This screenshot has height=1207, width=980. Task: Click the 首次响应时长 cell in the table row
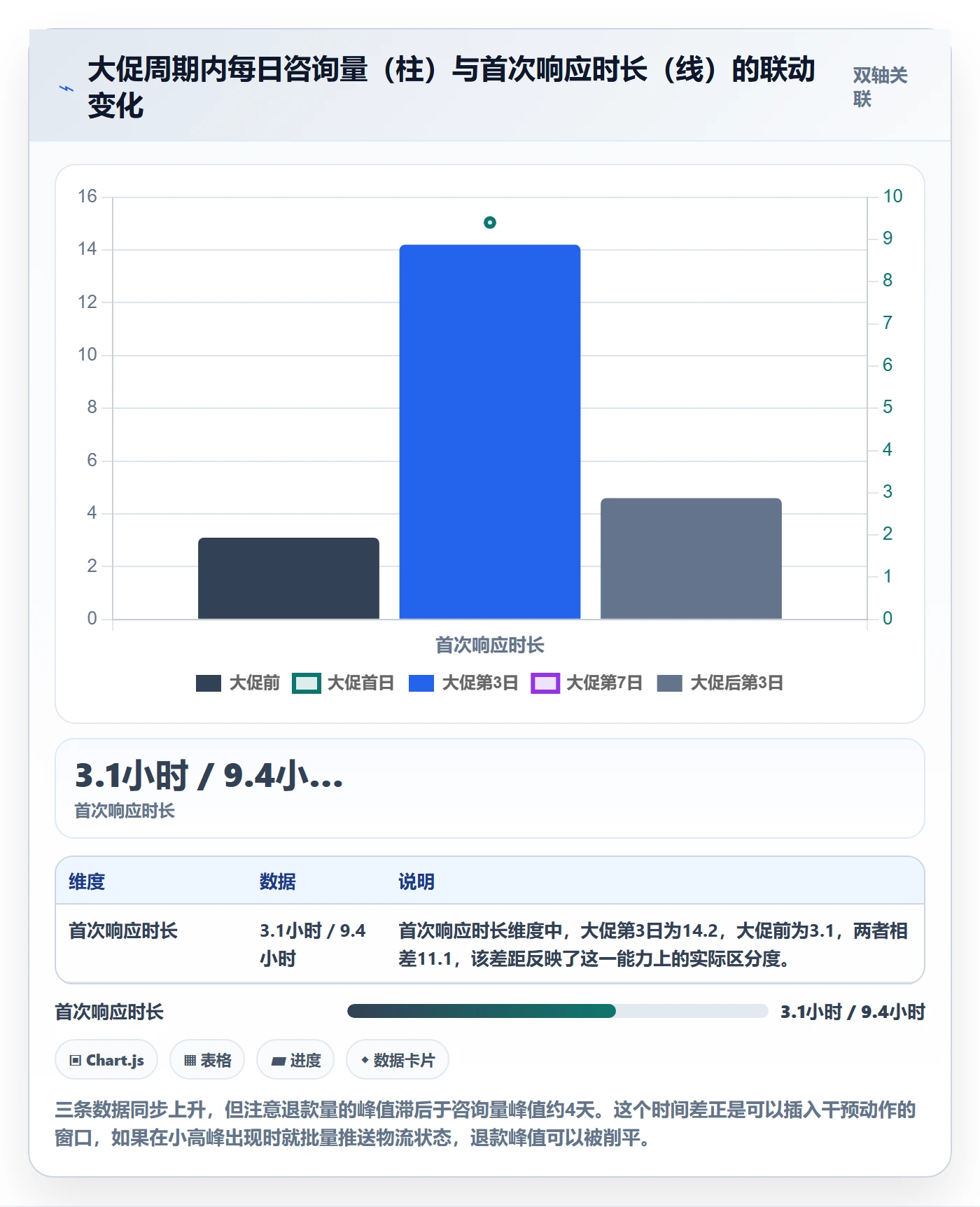pyautogui.click(x=123, y=931)
